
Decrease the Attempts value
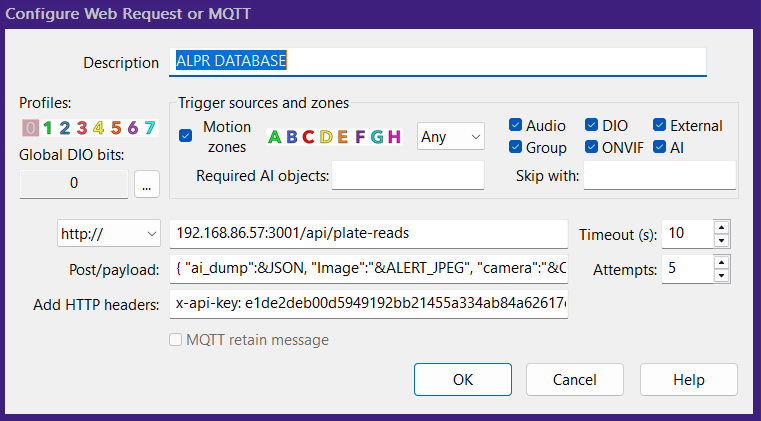click(720, 275)
